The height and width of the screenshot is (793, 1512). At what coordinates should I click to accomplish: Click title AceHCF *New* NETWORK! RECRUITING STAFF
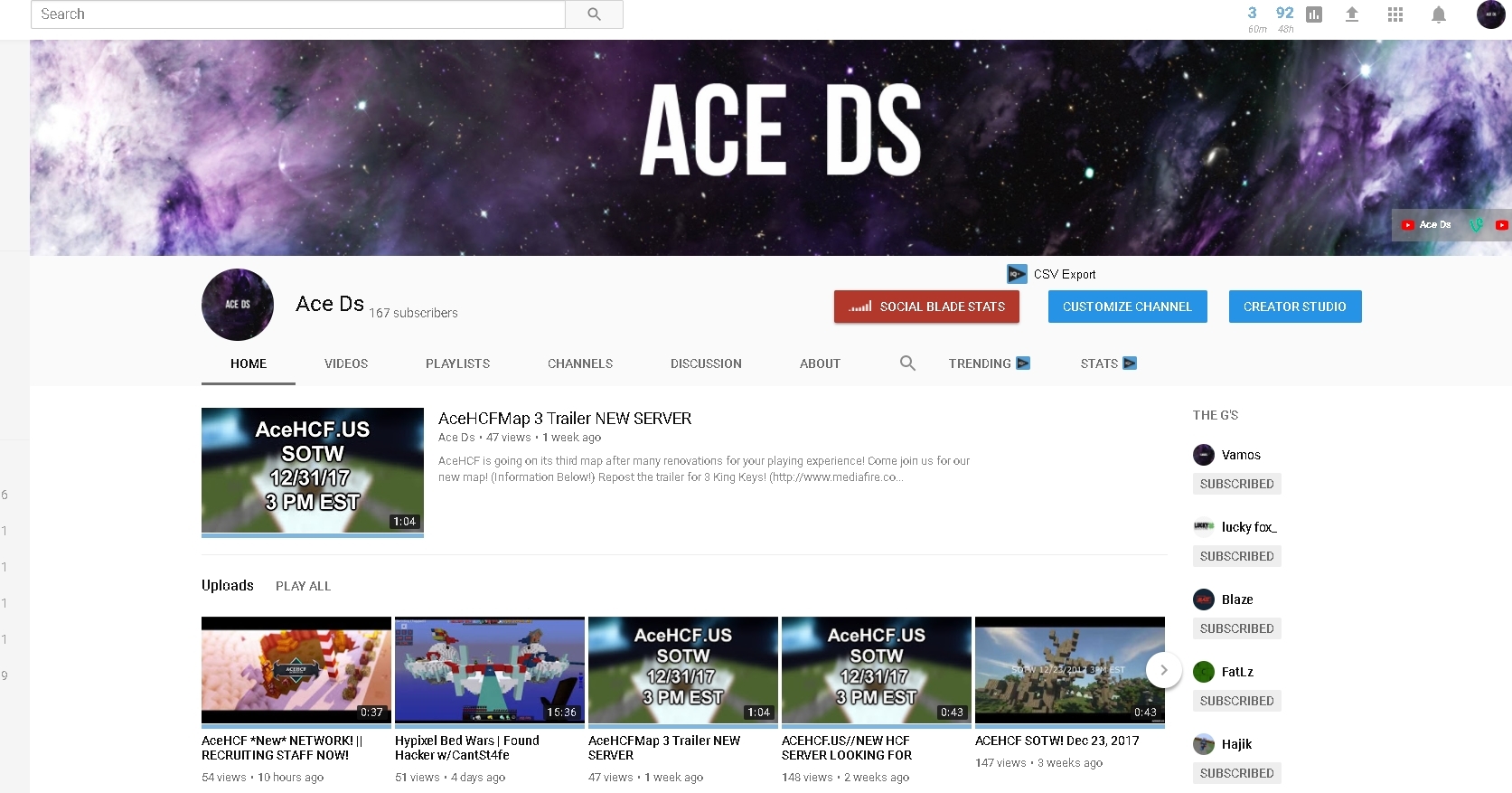click(x=282, y=748)
